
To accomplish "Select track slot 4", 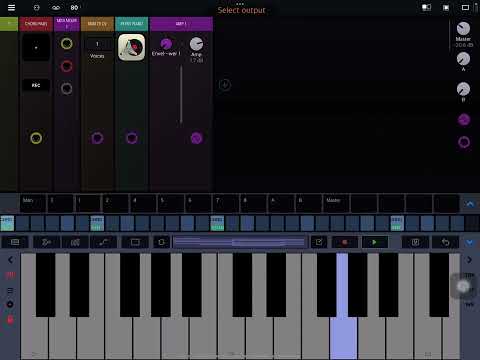I will (143, 203).
